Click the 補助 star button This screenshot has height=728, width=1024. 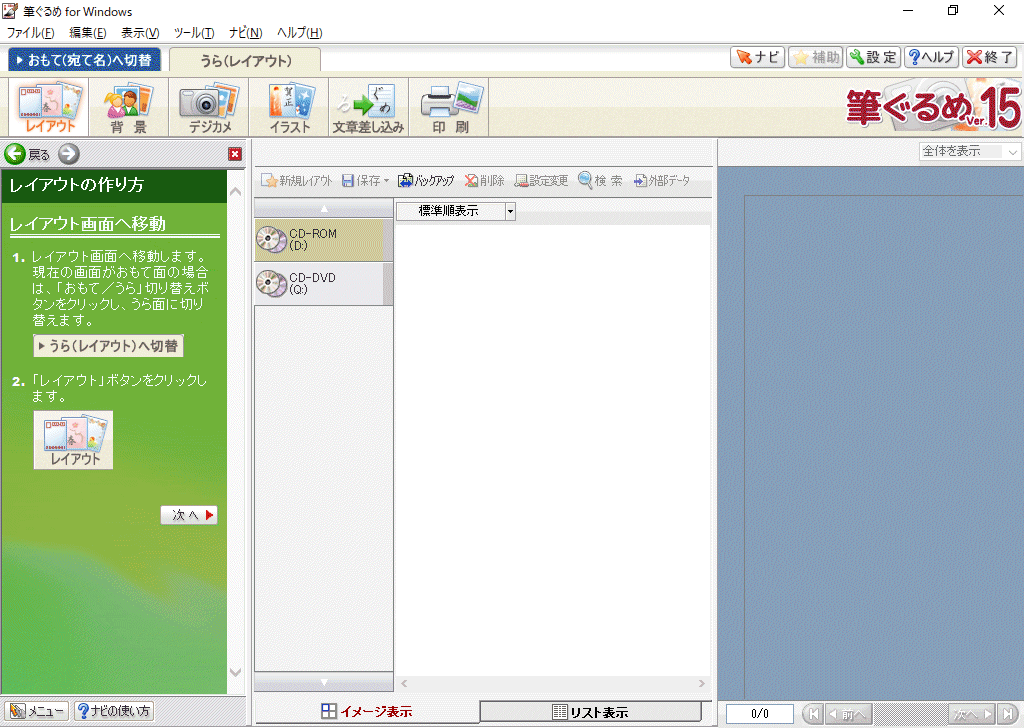[x=816, y=57]
